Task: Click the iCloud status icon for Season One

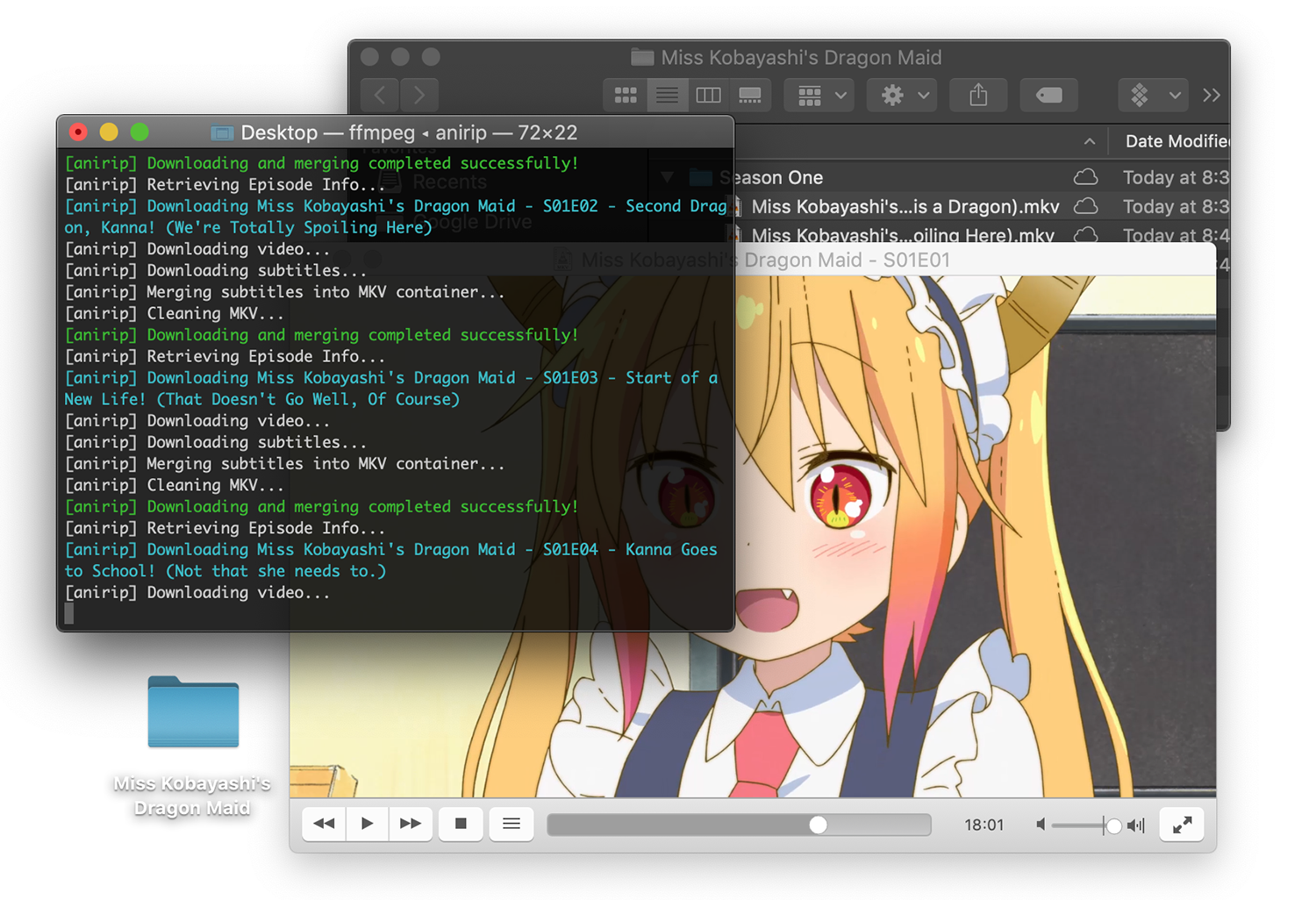Action: click(x=1086, y=177)
